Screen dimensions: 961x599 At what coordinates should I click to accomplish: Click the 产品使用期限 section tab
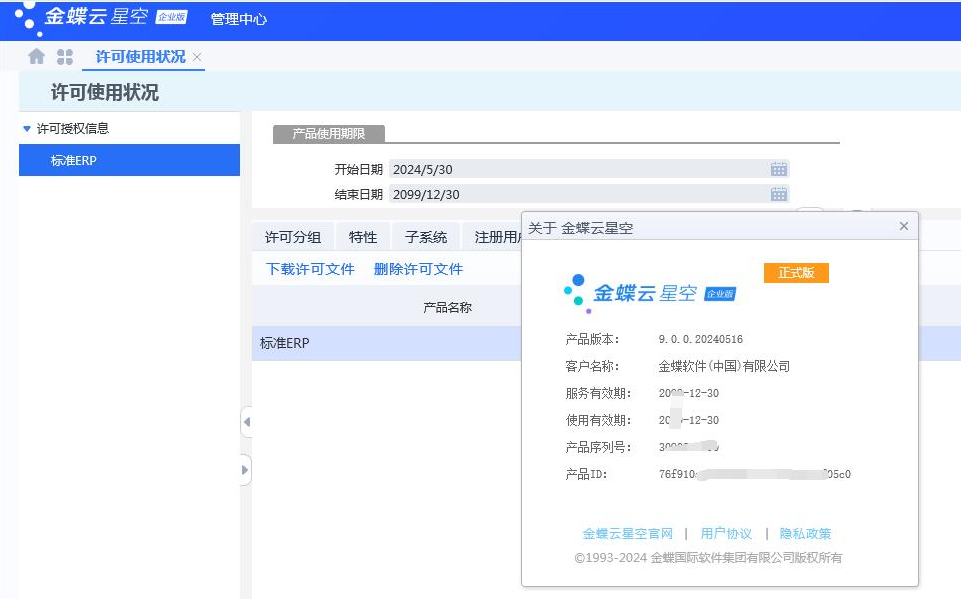tap(329, 134)
